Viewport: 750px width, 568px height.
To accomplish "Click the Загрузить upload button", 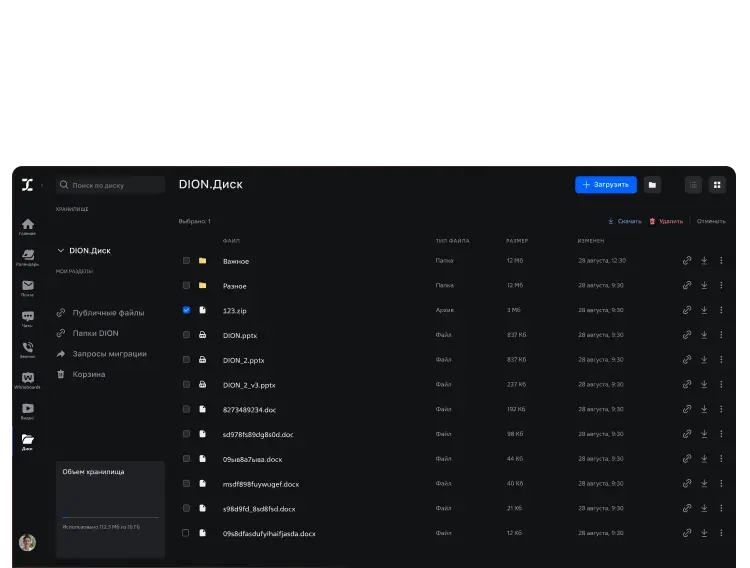I will 606,185.
